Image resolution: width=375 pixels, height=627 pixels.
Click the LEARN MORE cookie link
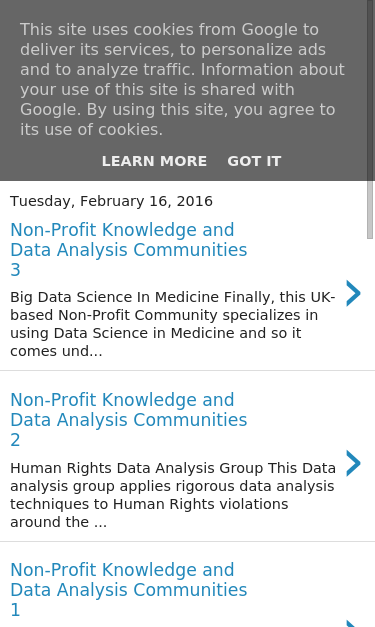point(154,161)
